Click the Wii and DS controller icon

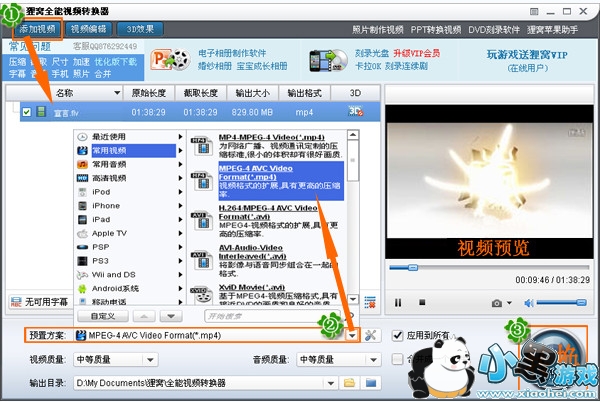pyautogui.click(x=82, y=275)
